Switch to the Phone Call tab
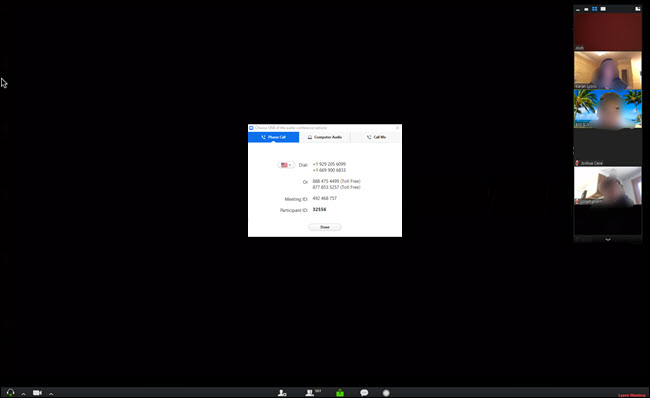Viewport: 650px width, 398px height. [x=274, y=137]
